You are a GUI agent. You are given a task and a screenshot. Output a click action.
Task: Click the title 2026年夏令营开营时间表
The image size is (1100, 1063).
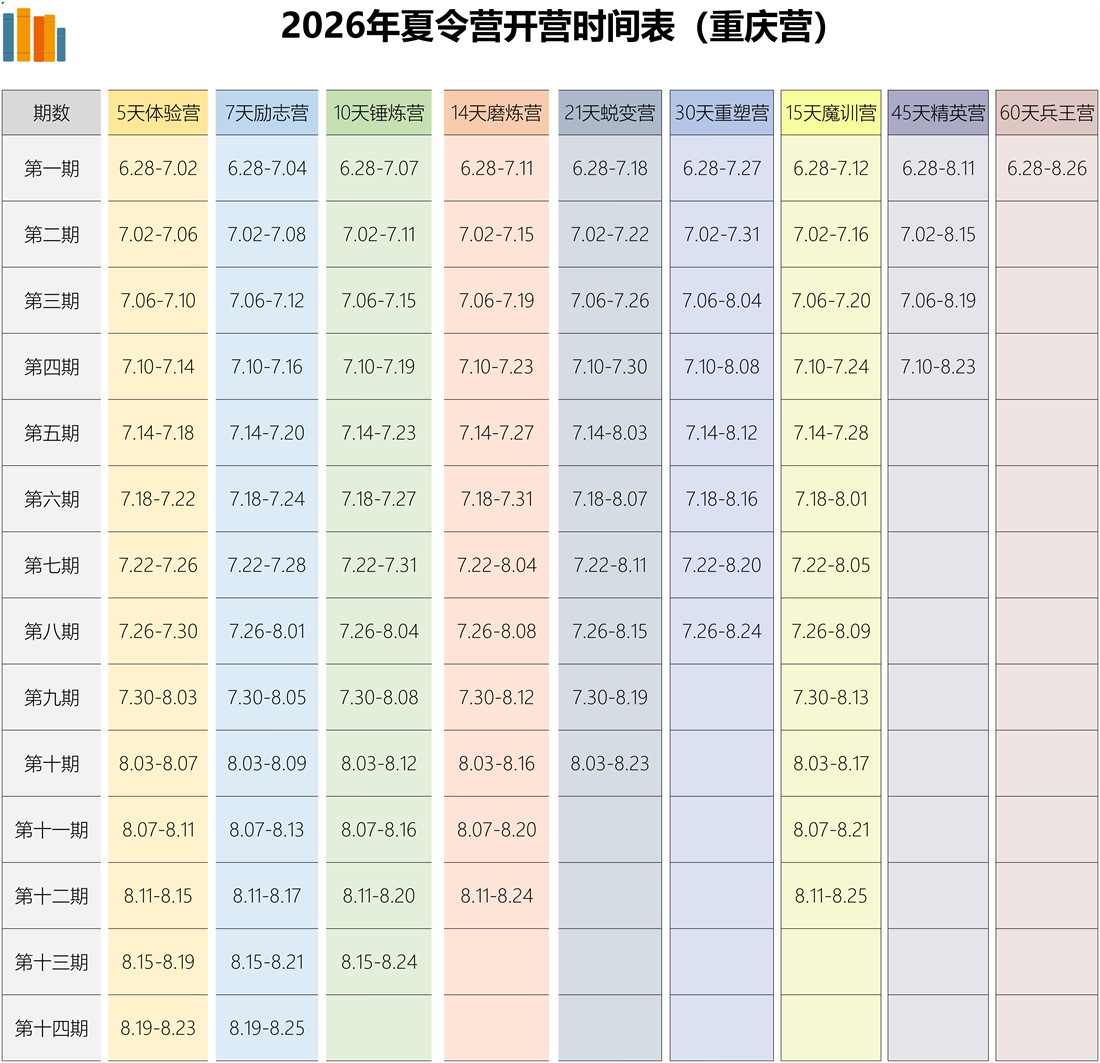click(x=555, y=28)
